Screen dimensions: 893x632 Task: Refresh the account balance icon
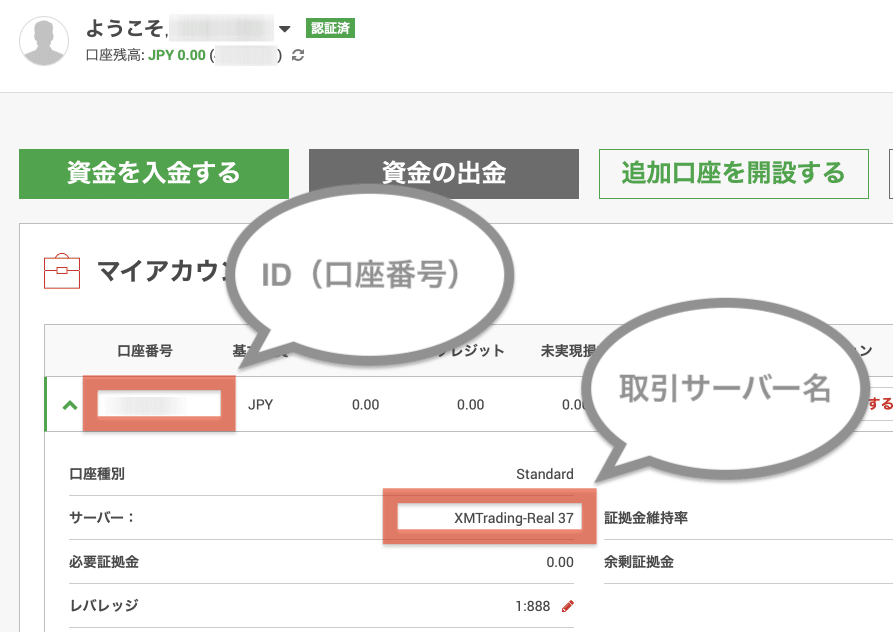(x=298, y=55)
